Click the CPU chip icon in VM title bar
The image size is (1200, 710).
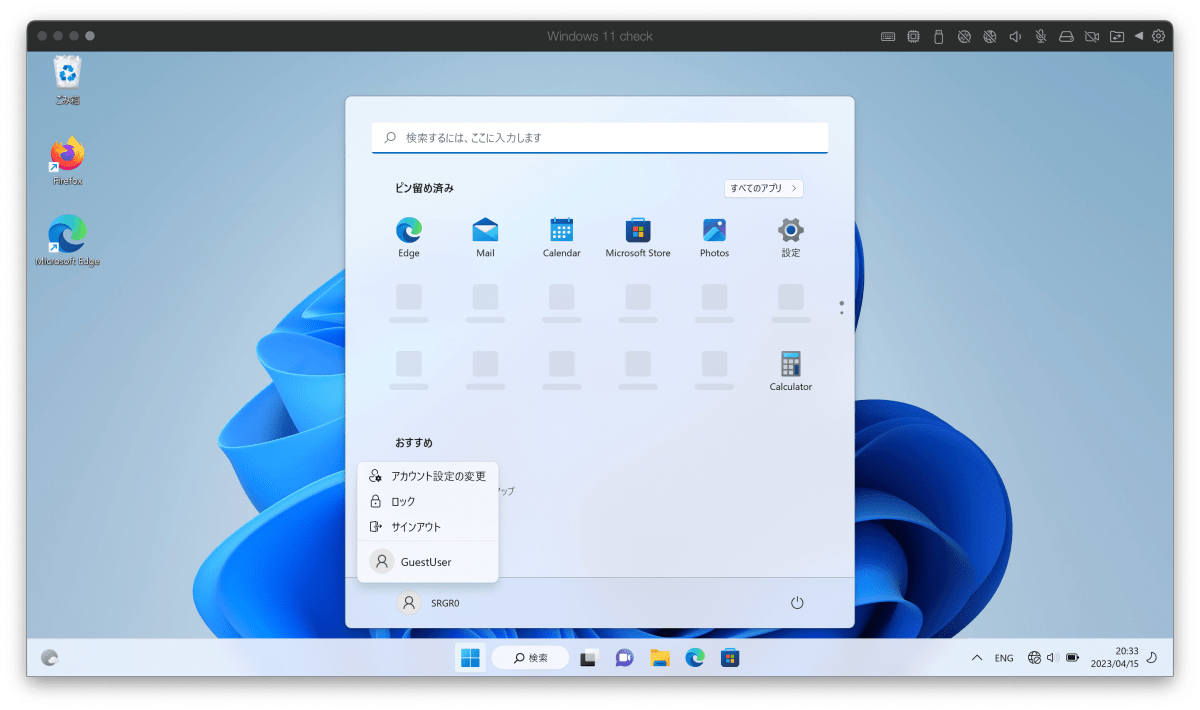click(913, 36)
